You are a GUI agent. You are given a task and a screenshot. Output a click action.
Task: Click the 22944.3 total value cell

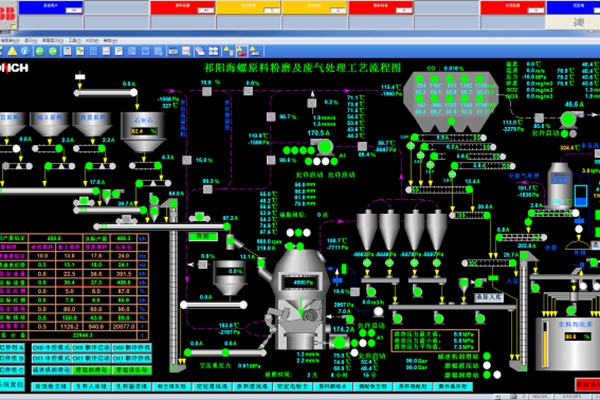83,335
